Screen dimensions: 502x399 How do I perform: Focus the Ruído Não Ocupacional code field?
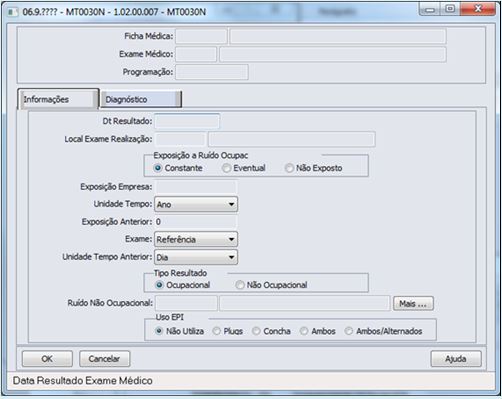tap(186, 303)
